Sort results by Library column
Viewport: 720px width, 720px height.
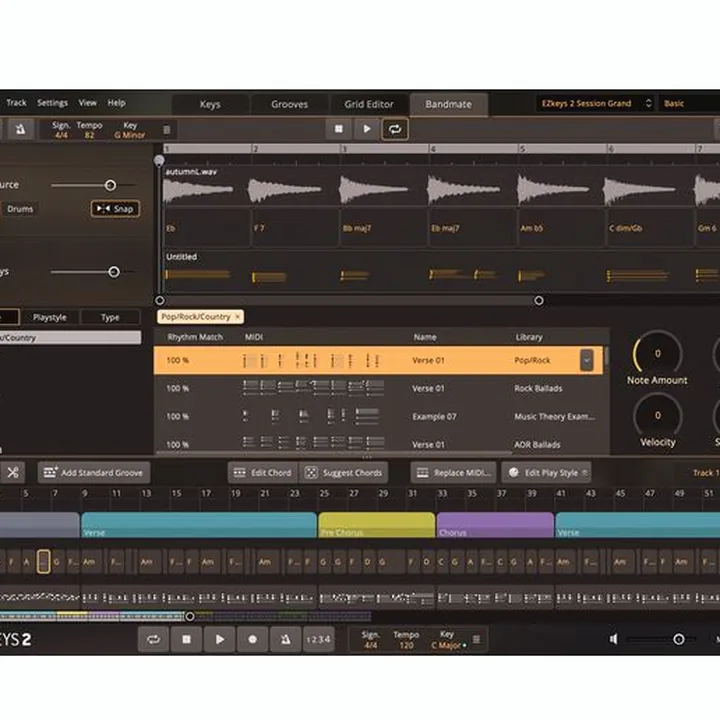[529, 337]
